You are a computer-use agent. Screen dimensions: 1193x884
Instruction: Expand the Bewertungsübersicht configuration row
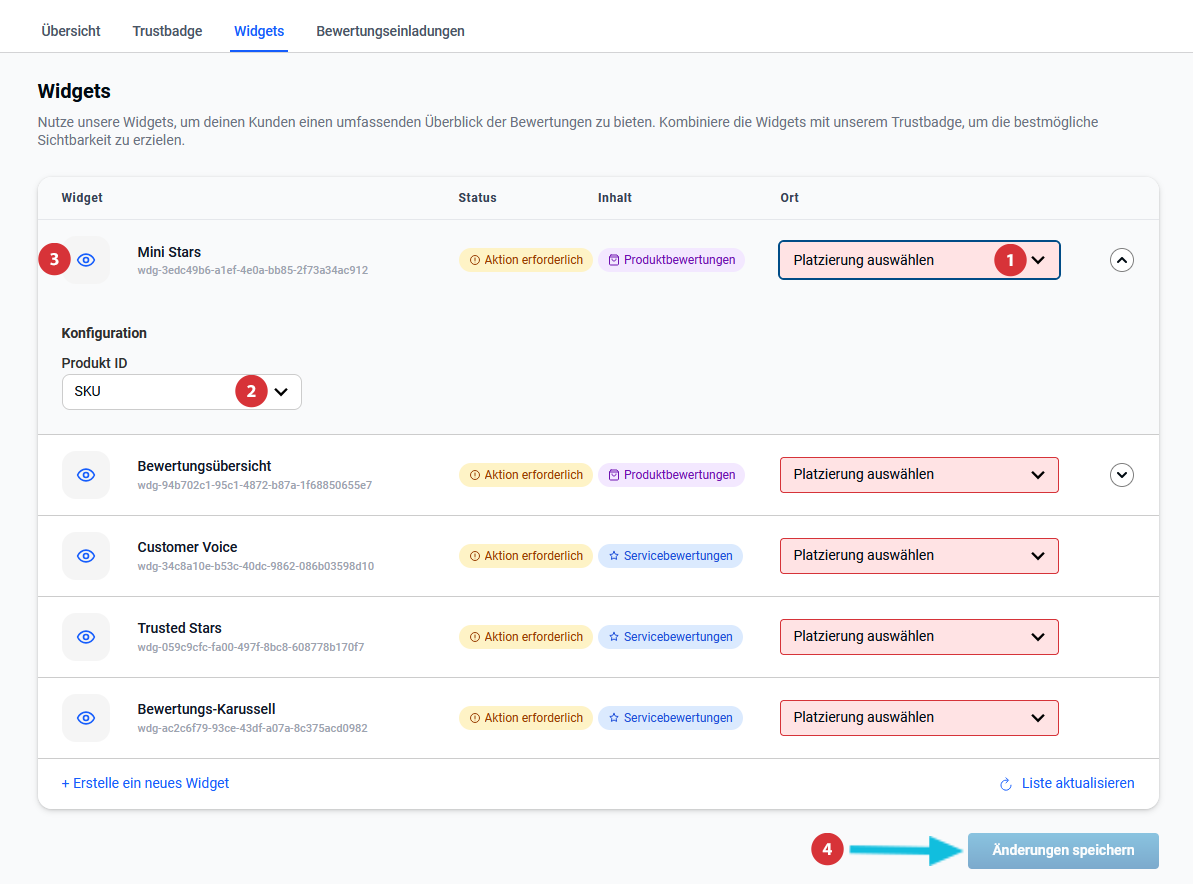pos(1122,475)
